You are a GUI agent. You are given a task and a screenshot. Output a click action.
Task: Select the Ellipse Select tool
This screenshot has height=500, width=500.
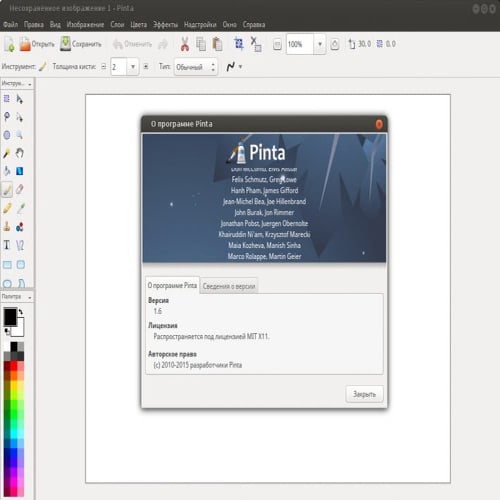[x=7, y=135]
